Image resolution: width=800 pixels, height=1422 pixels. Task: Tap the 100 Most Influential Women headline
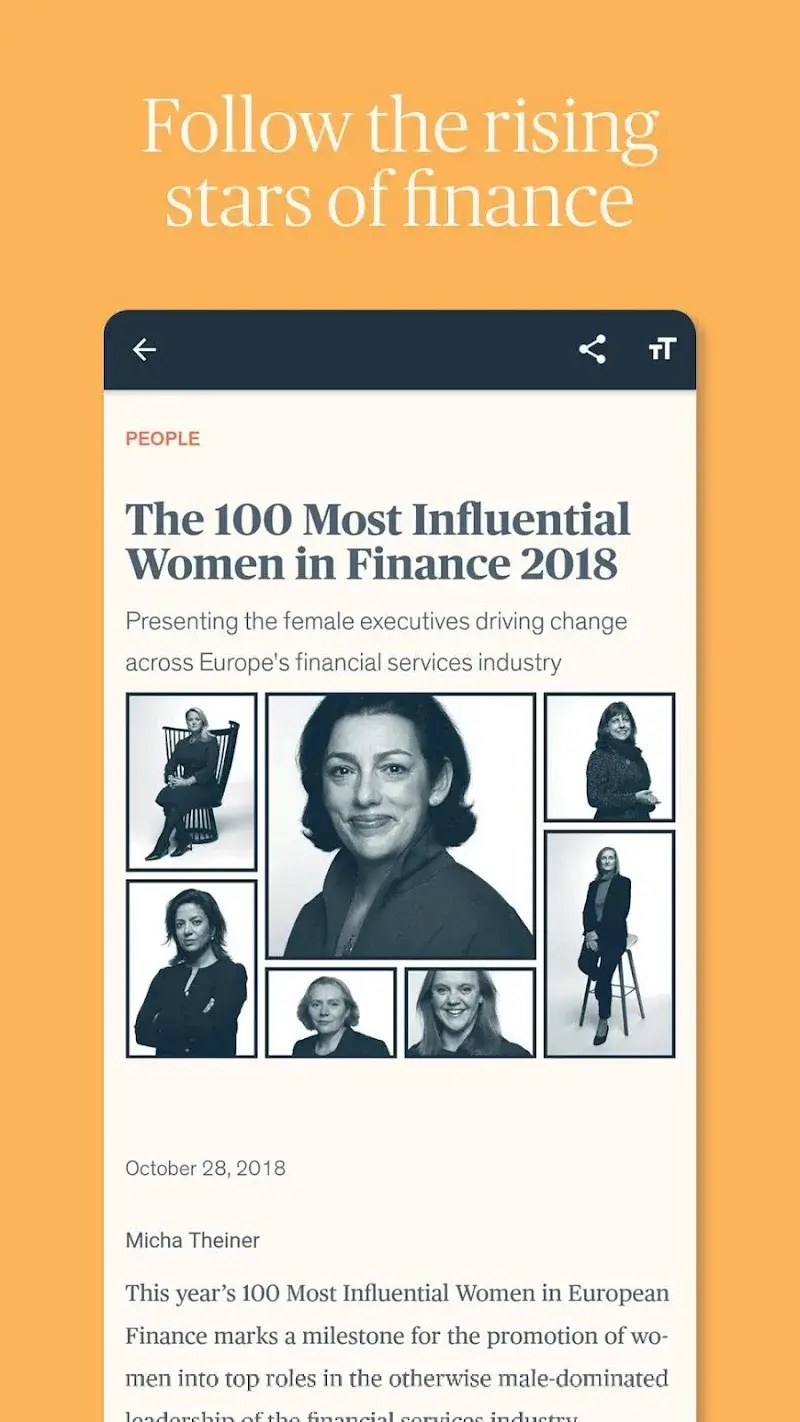pyautogui.click(x=378, y=541)
